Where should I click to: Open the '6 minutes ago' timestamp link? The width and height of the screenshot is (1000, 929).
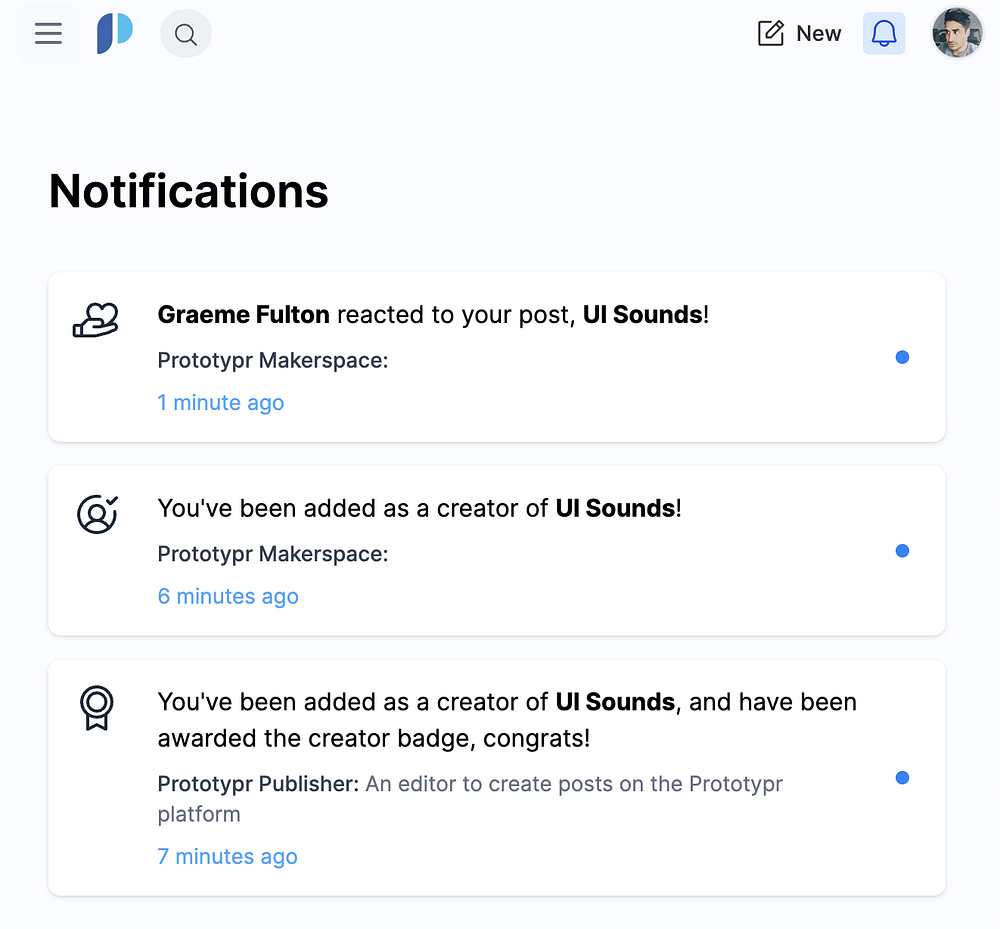click(x=228, y=597)
